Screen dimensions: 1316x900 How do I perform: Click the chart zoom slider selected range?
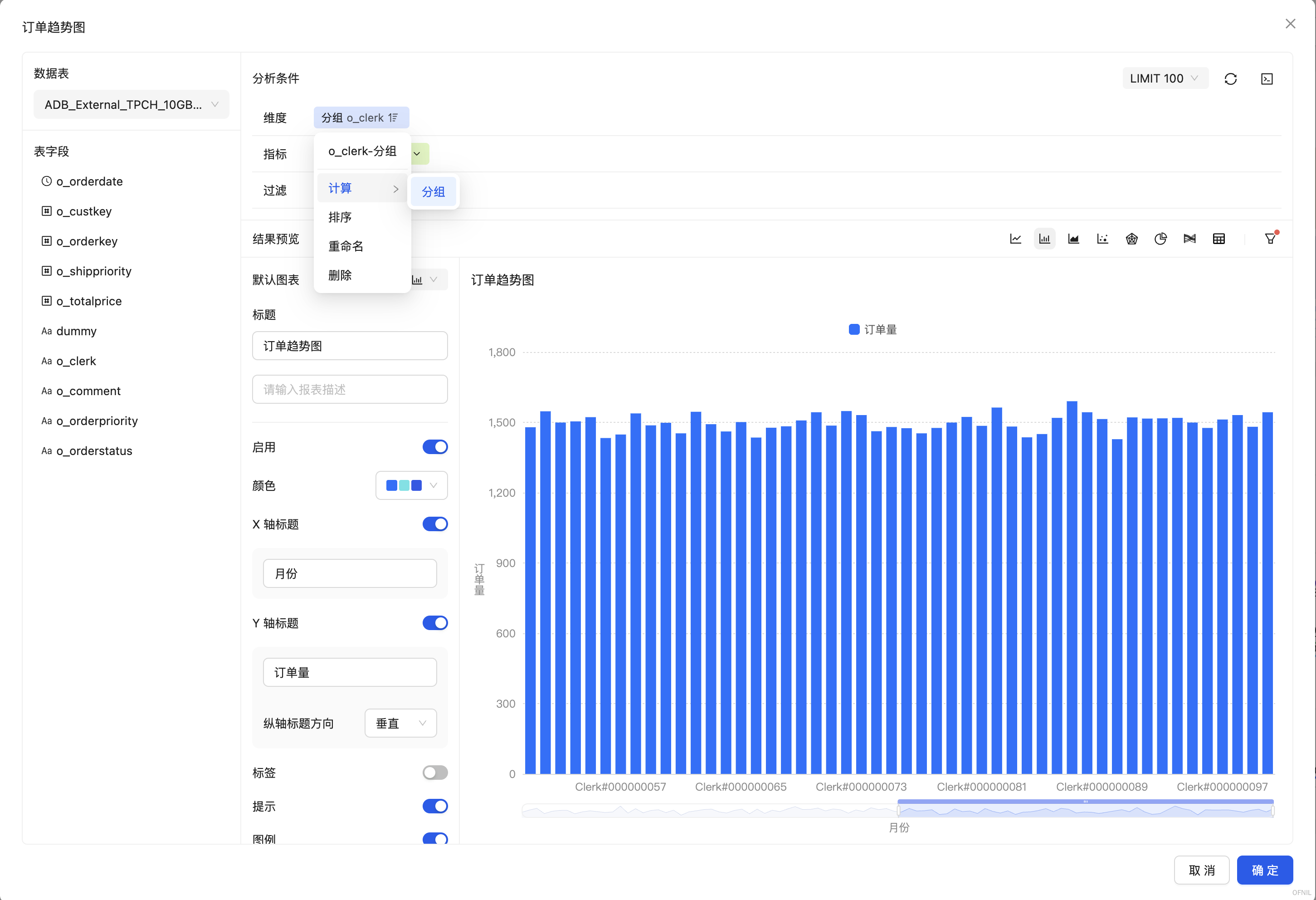point(1085,811)
